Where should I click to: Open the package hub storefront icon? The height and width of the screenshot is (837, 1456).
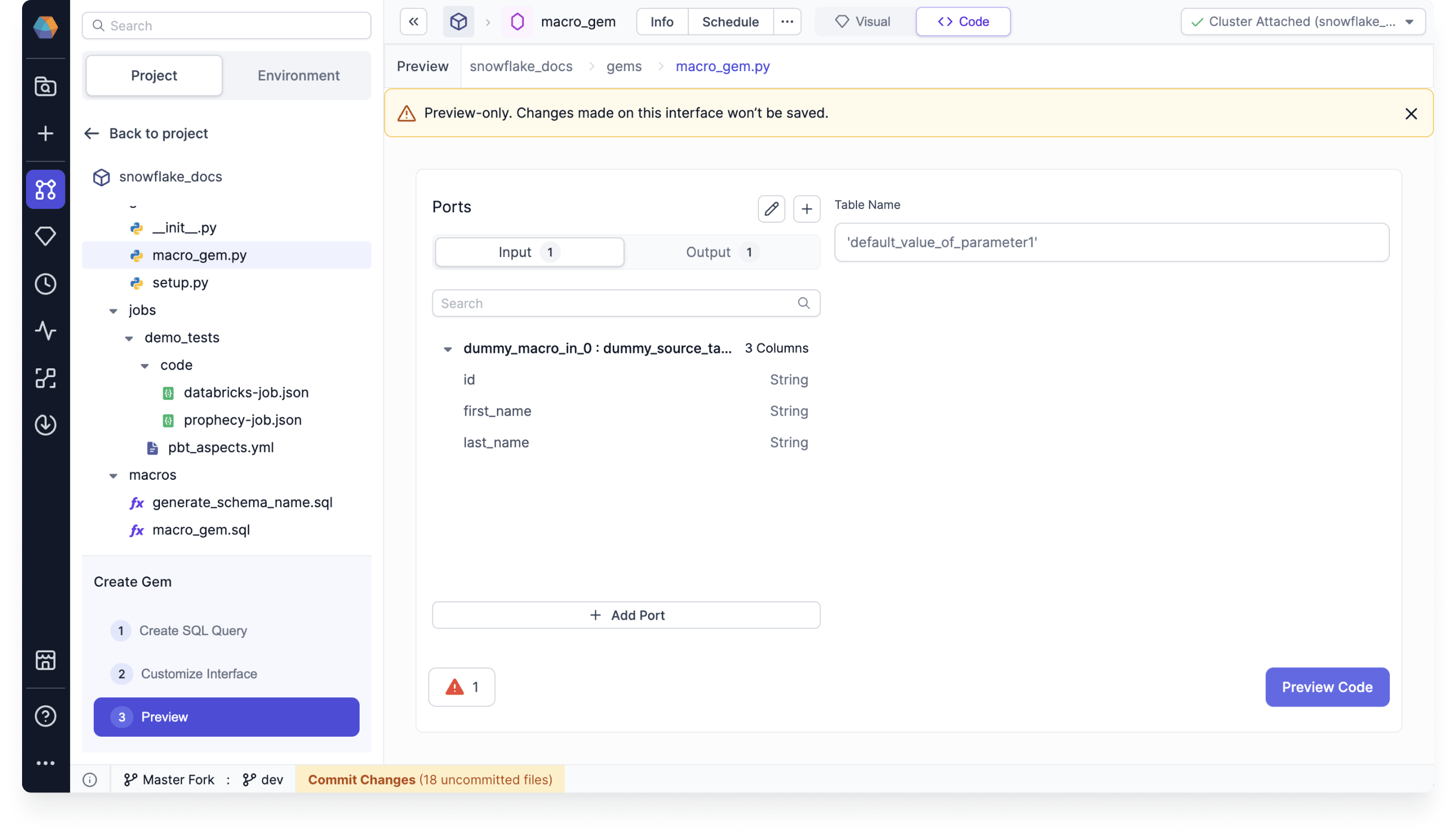pos(45,660)
